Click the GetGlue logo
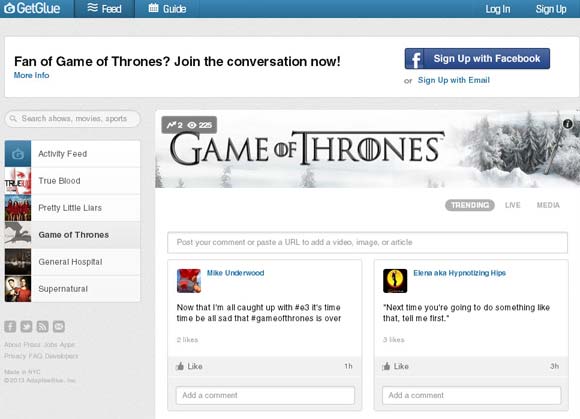This screenshot has height=419, width=580. (32, 8)
